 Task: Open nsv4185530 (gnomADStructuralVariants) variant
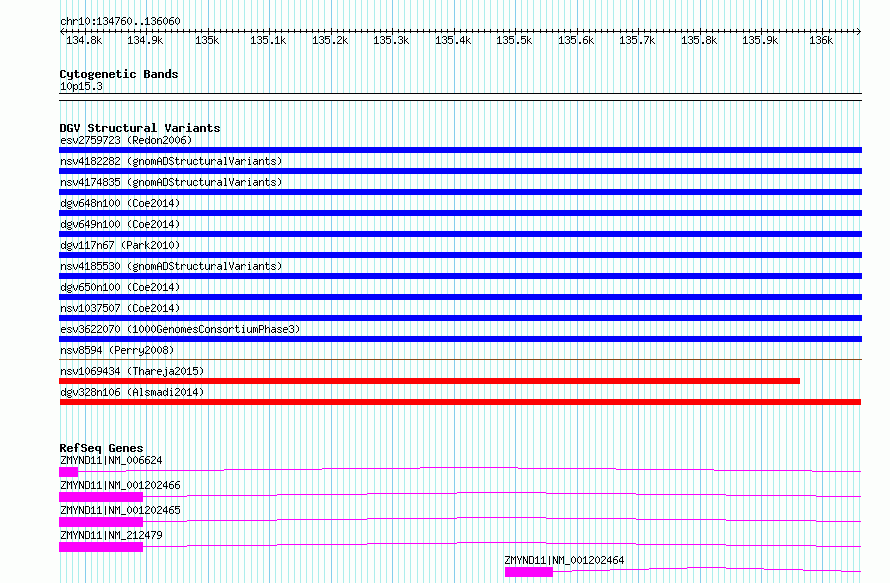click(171, 266)
